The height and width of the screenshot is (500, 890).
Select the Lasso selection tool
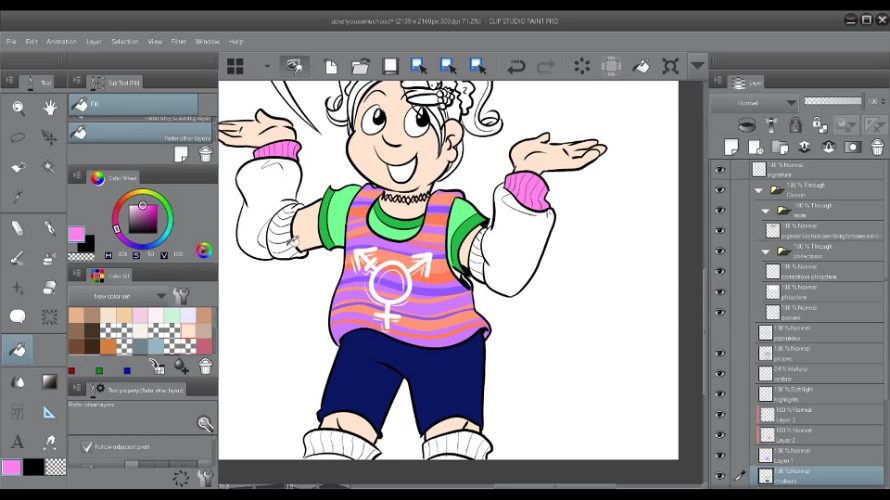pyautogui.click(x=18, y=137)
